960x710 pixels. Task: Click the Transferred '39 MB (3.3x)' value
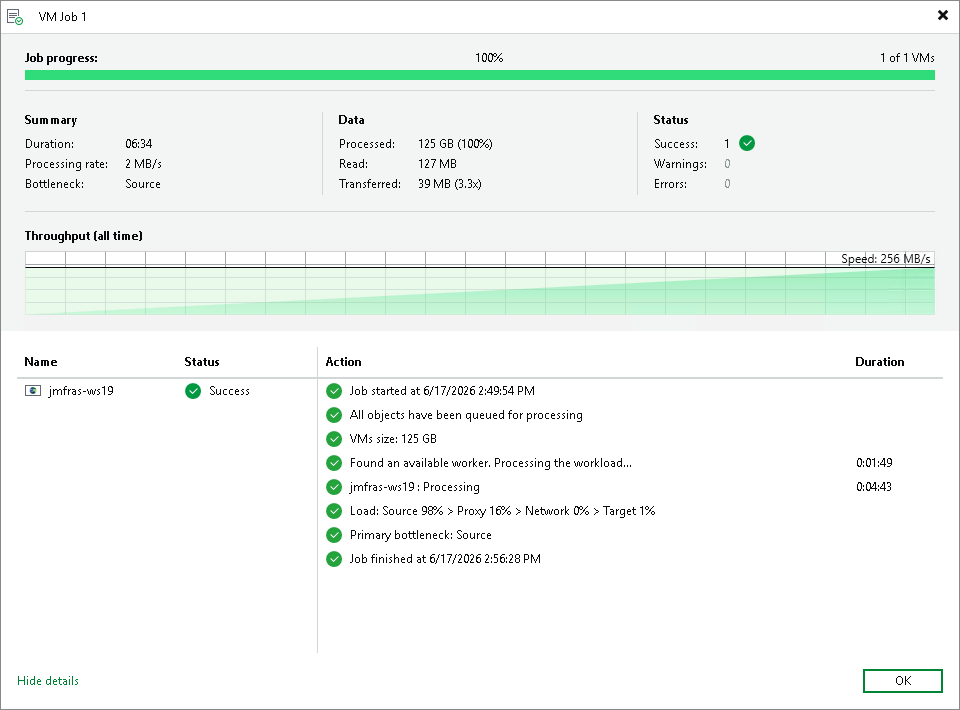[x=449, y=184]
